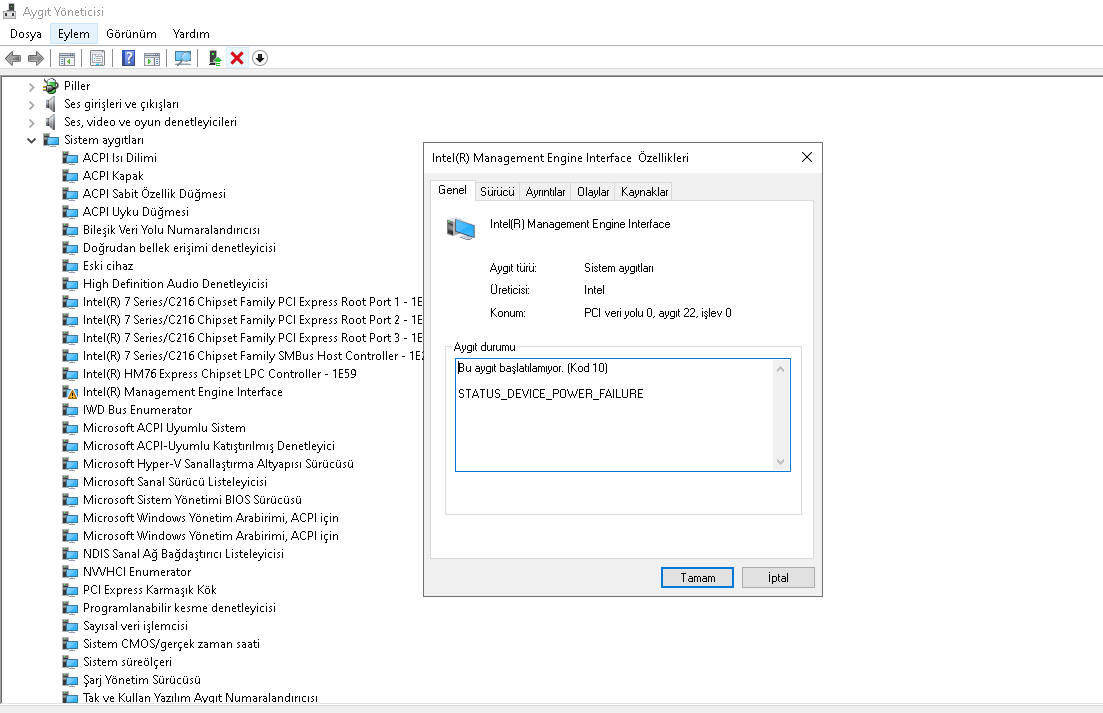This screenshot has height=713, width=1103.
Task: Click the Back arrow toolbar icon
Action: tap(13, 58)
